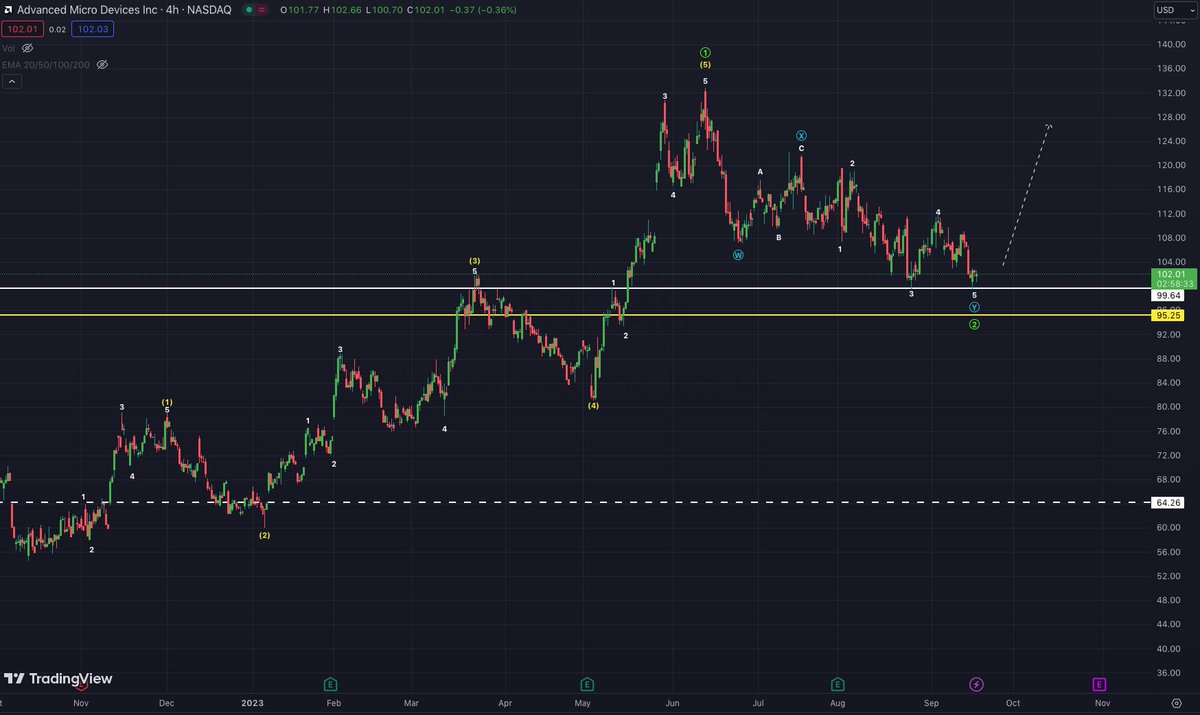
Task: Click the 40.00 price on the price axis
Action: 1171,648
